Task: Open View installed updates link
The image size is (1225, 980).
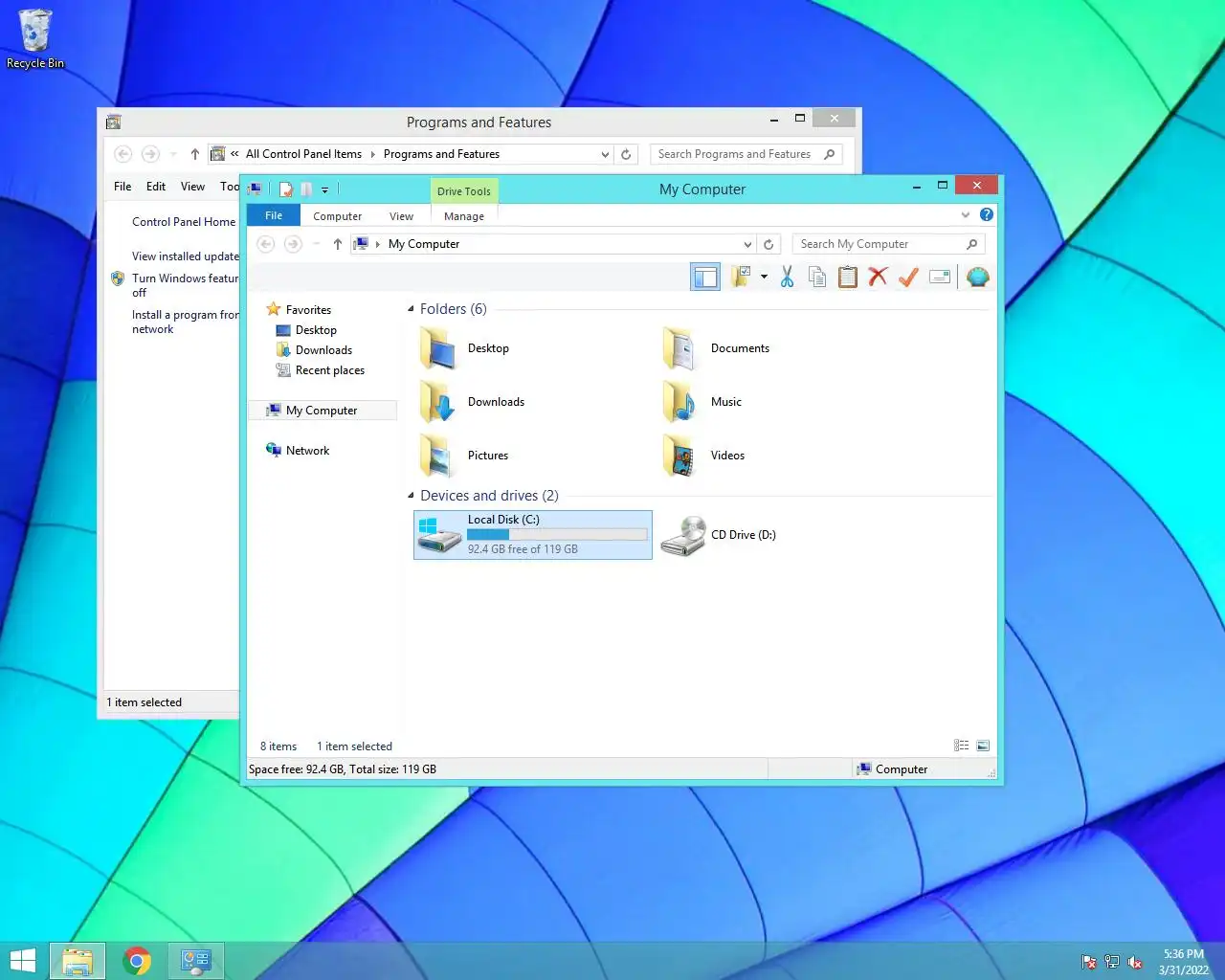Action: pyautogui.click(x=186, y=256)
